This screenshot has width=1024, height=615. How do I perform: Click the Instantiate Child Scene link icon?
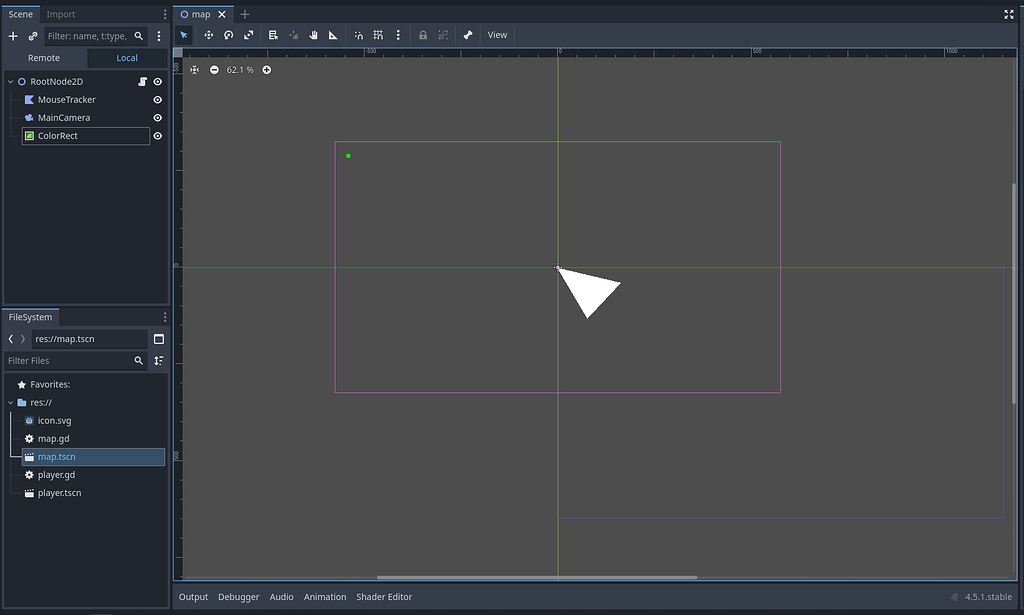pos(33,36)
